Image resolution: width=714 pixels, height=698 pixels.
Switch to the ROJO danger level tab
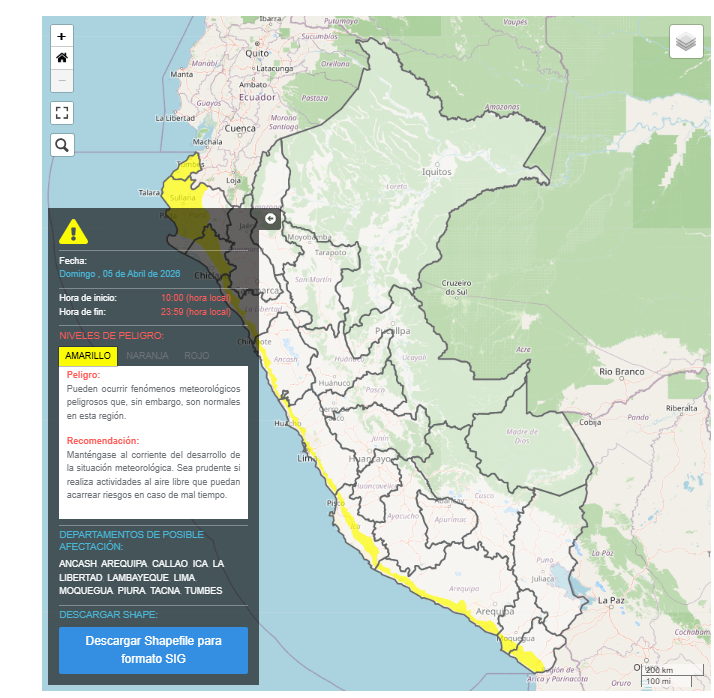click(197, 356)
